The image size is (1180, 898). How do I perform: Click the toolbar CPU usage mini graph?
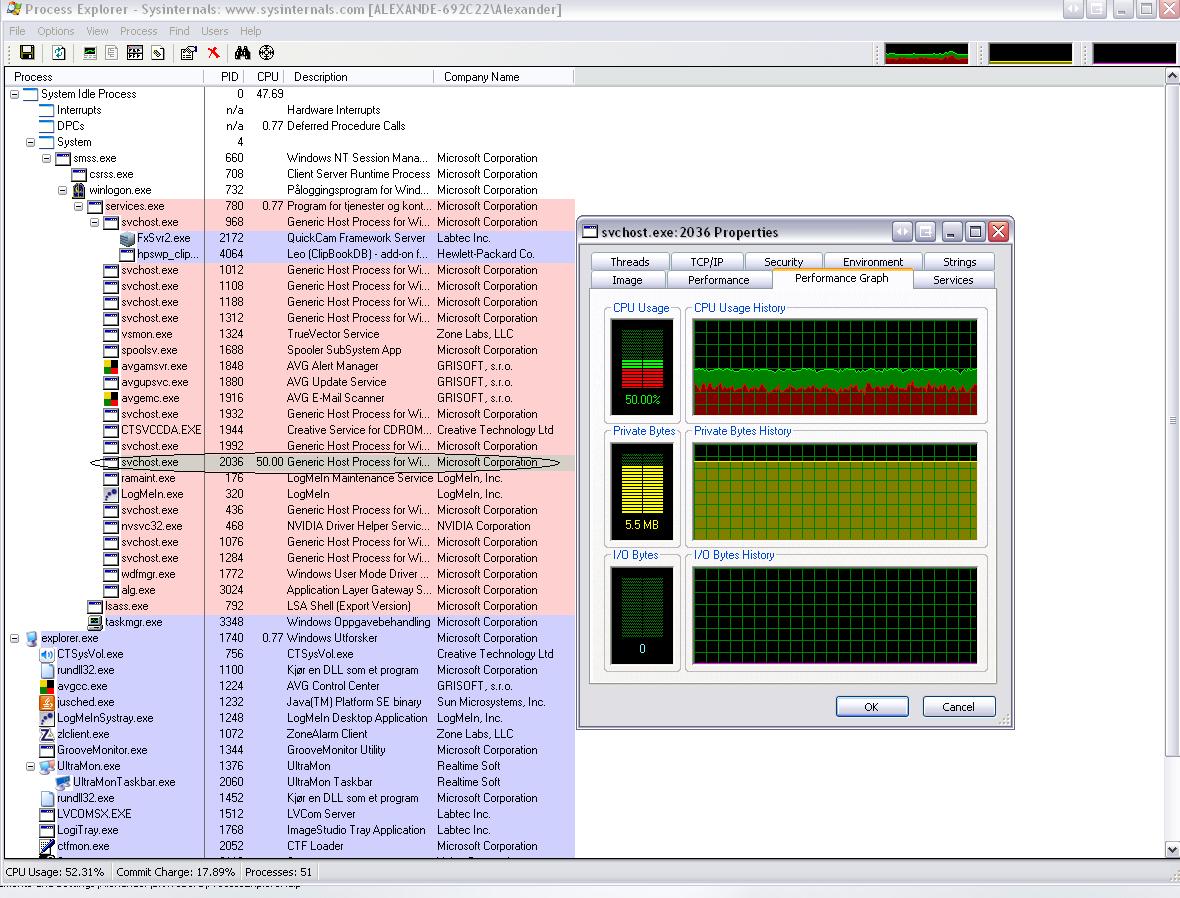[x=926, y=53]
